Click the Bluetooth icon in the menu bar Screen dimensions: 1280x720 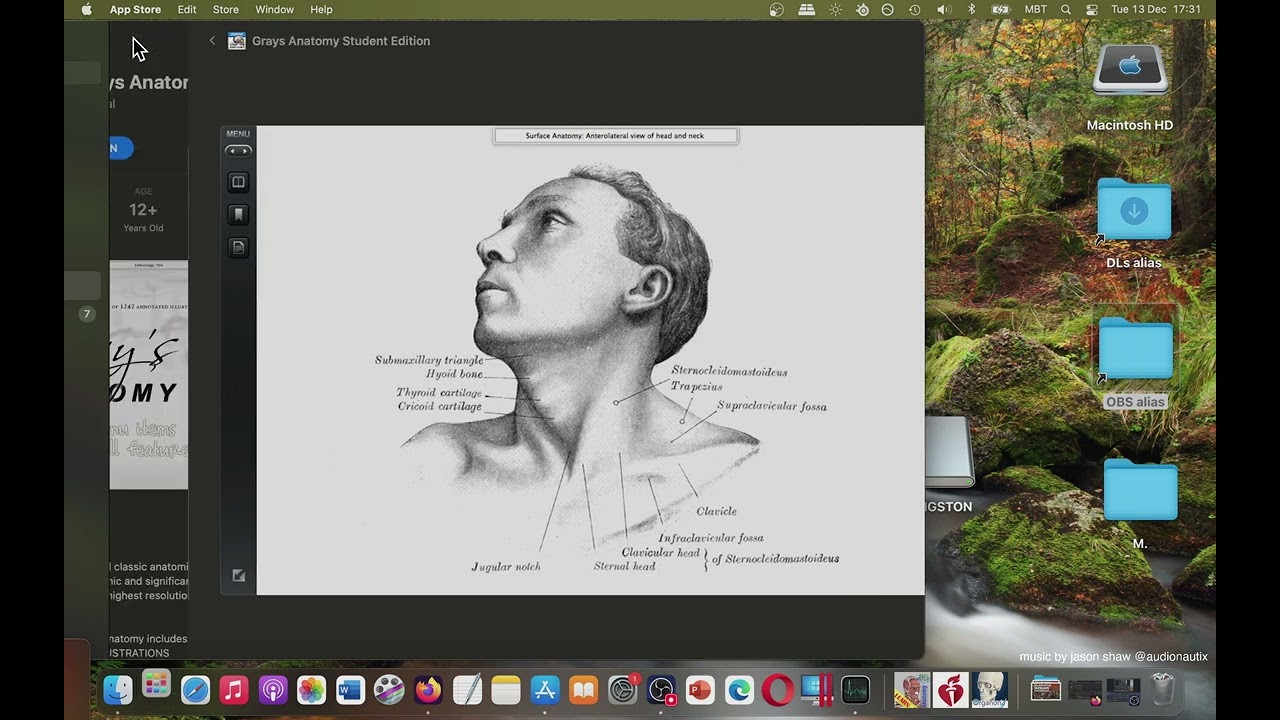click(x=971, y=9)
